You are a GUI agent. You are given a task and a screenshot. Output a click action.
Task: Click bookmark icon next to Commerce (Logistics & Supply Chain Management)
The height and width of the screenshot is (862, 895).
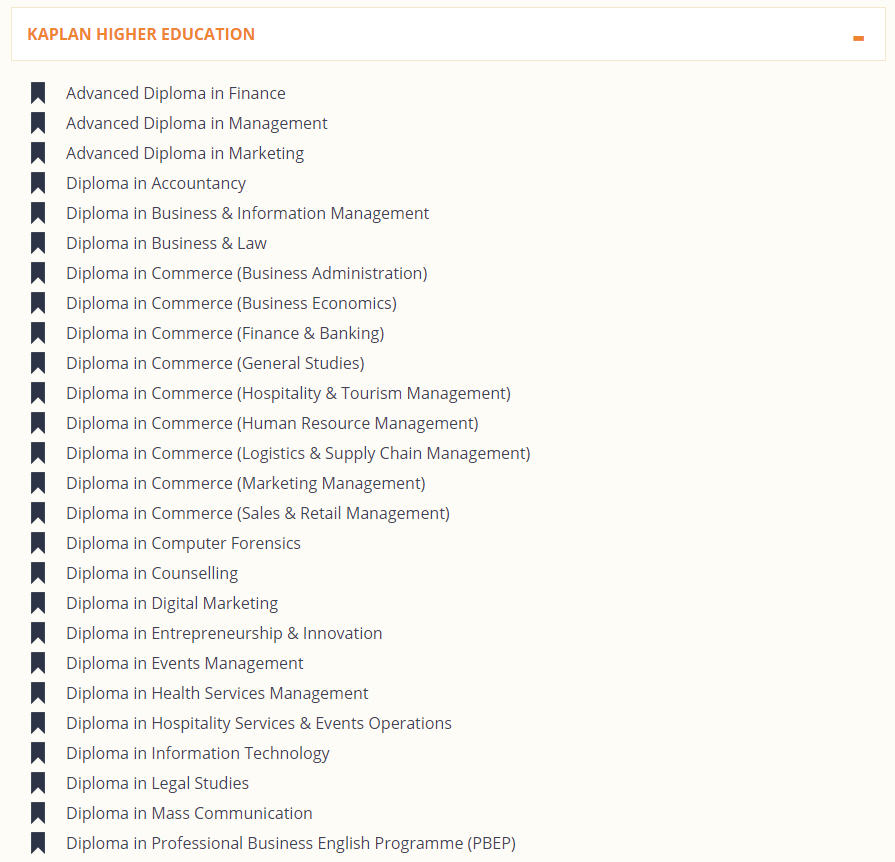click(x=38, y=453)
